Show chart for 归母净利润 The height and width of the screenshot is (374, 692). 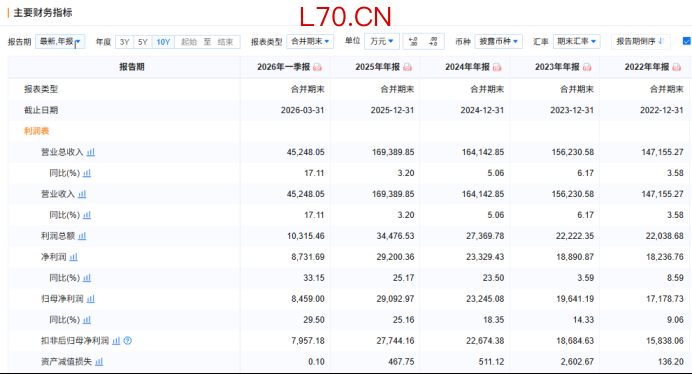pos(90,299)
